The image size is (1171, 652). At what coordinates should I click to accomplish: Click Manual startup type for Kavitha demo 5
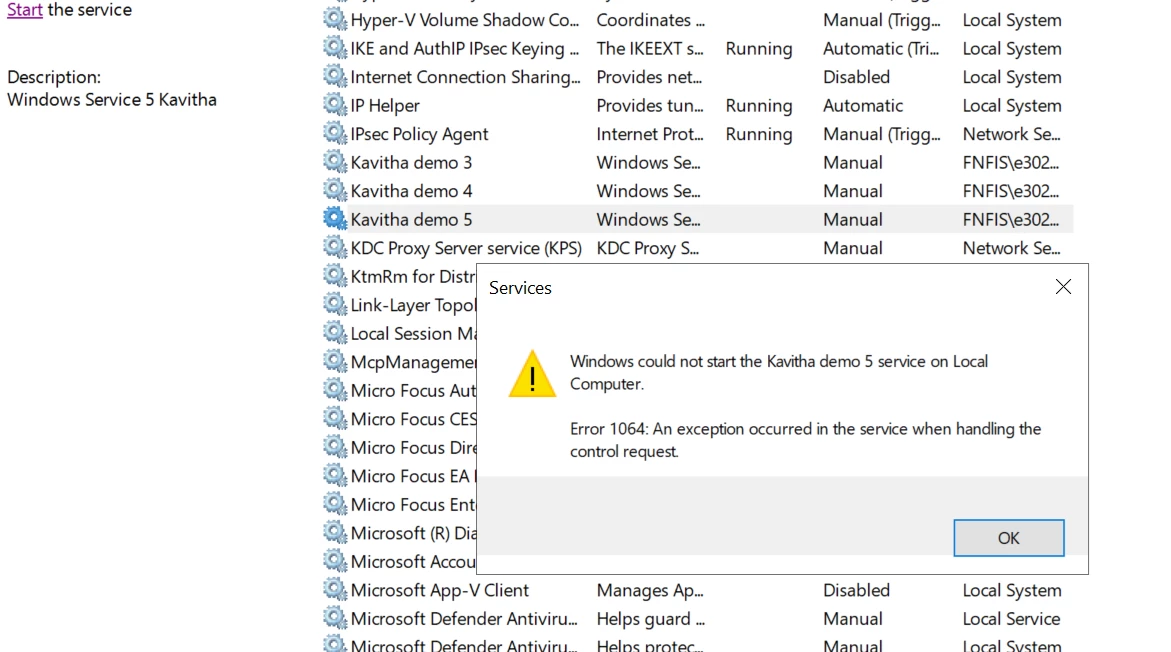[852, 220]
